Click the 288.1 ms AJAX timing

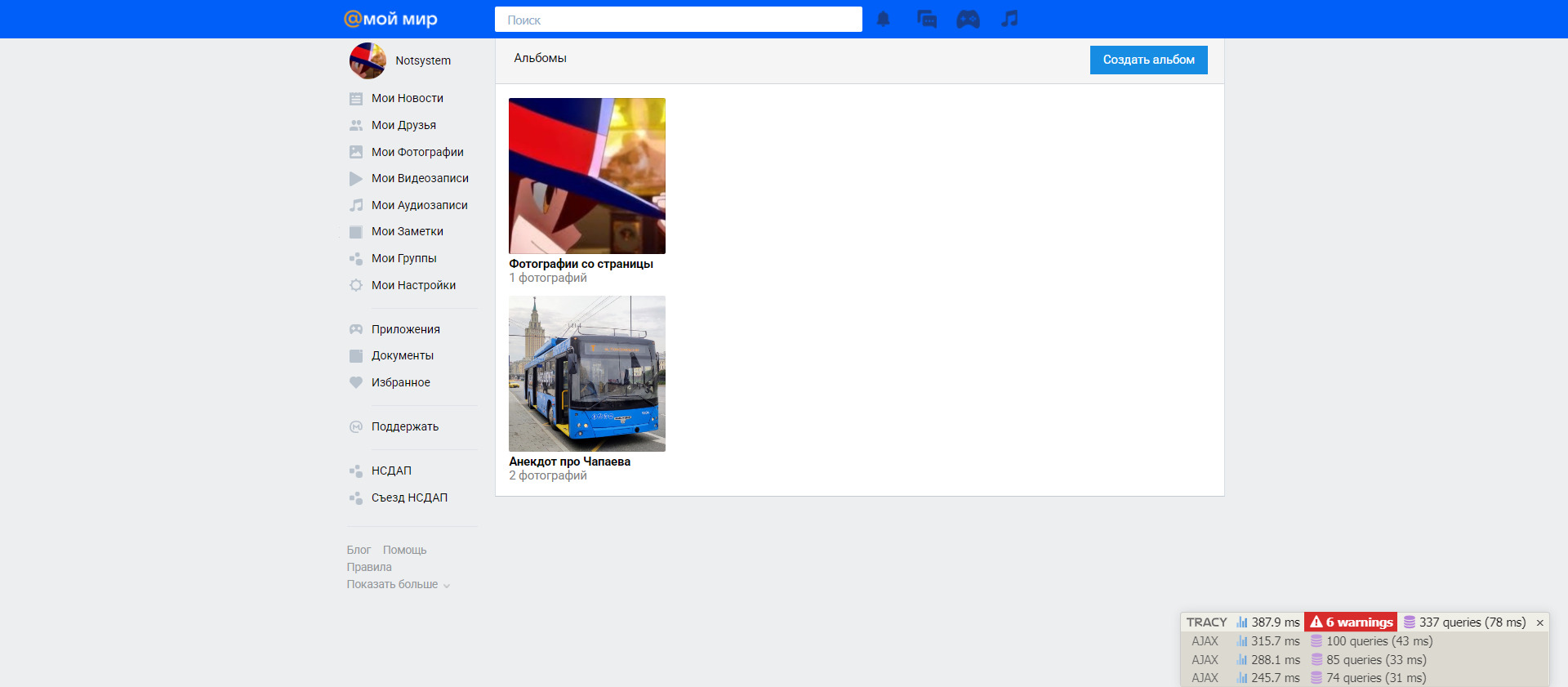point(1268,660)
